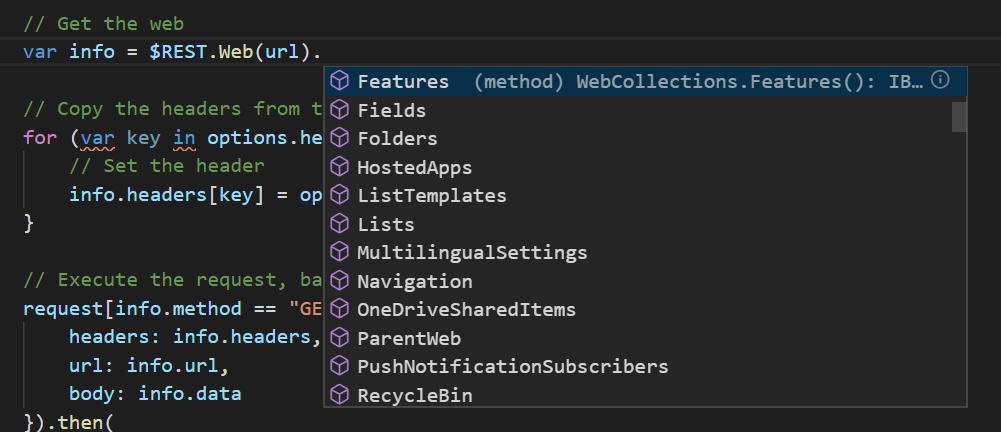1001x432 pixels.
Task: Choose MultilingualSettings from the autocomplete list
Action: 472,253
